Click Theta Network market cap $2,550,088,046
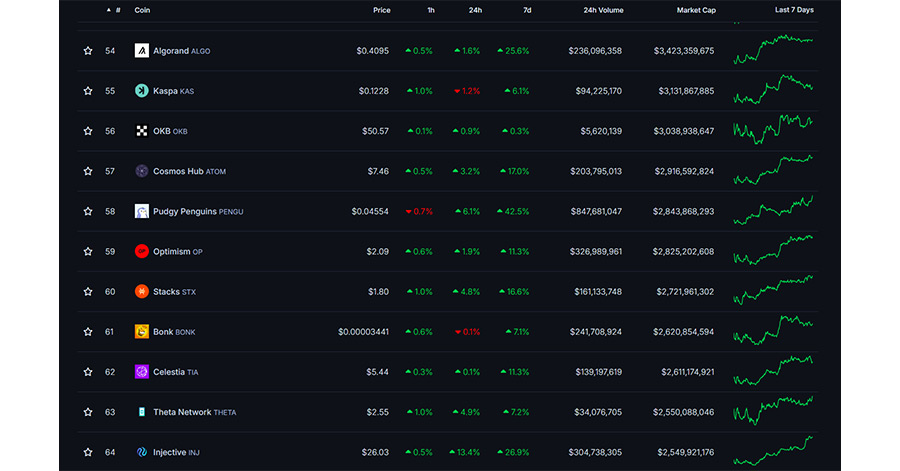The image size is (900, 471). point(684,412)
